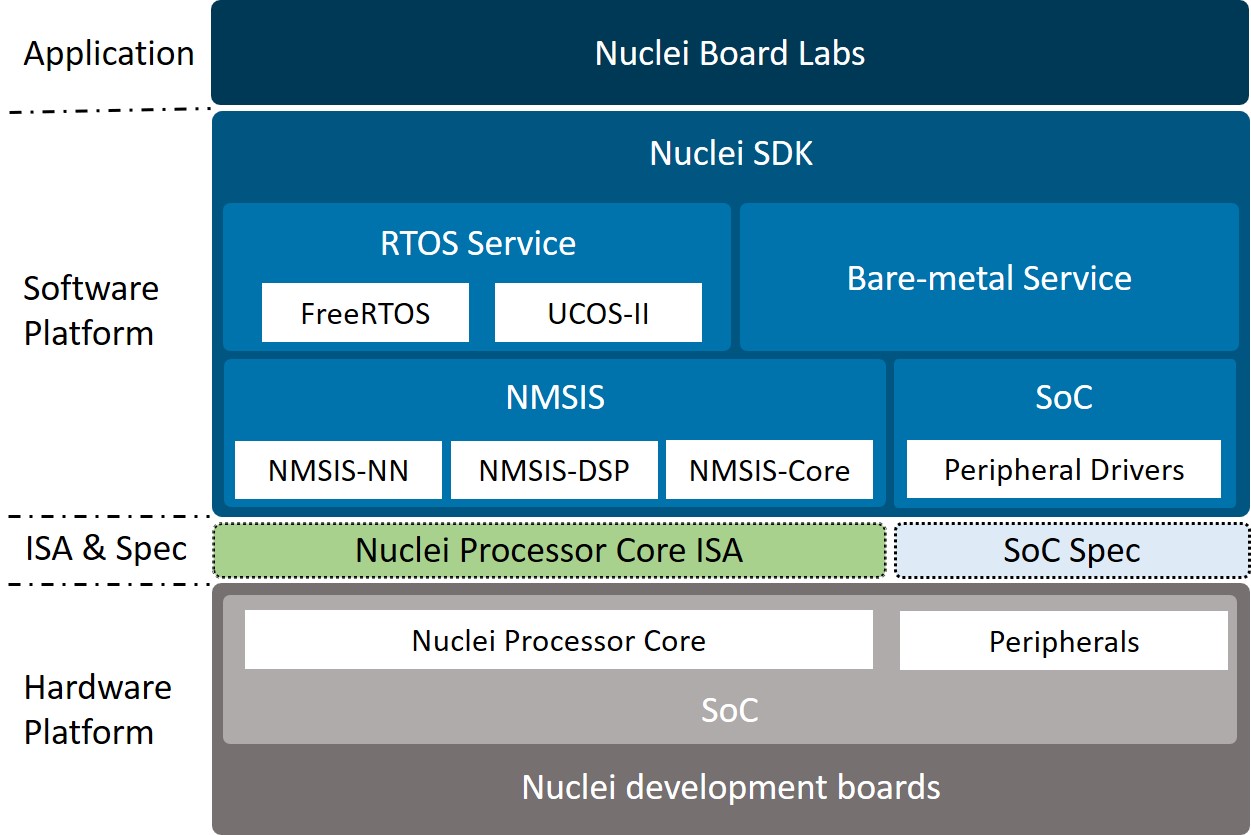Viewport: 1251px width, 835px height.
Task: Click the NMSIS heading
Action: click(555, 397)
